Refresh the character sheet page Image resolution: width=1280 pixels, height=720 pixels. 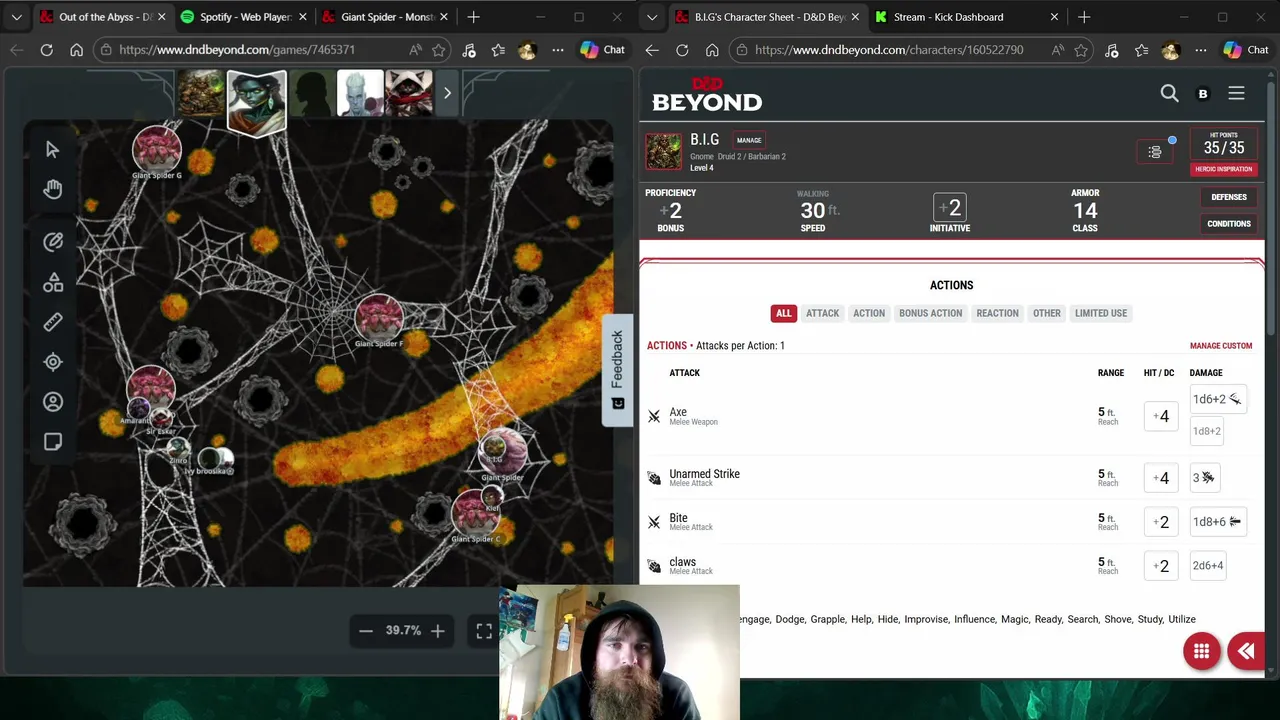tap(682, 50)
